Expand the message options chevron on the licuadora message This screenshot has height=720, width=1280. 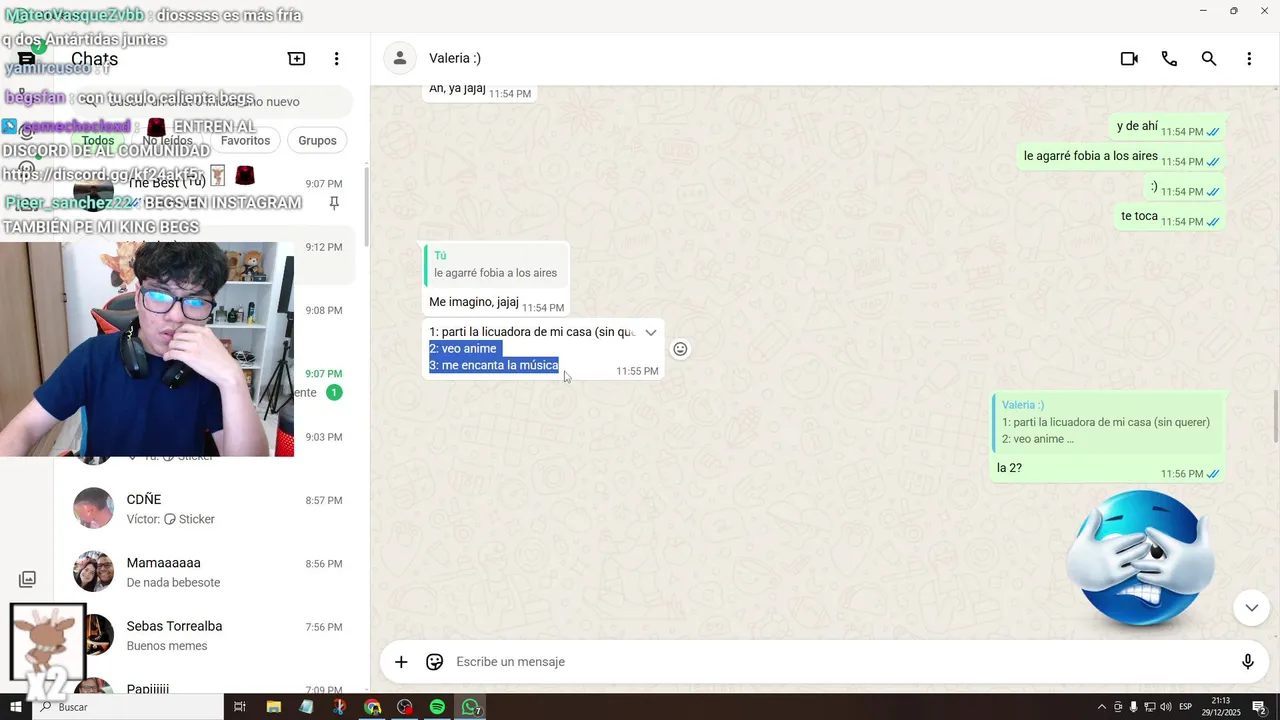coord(650,332)
